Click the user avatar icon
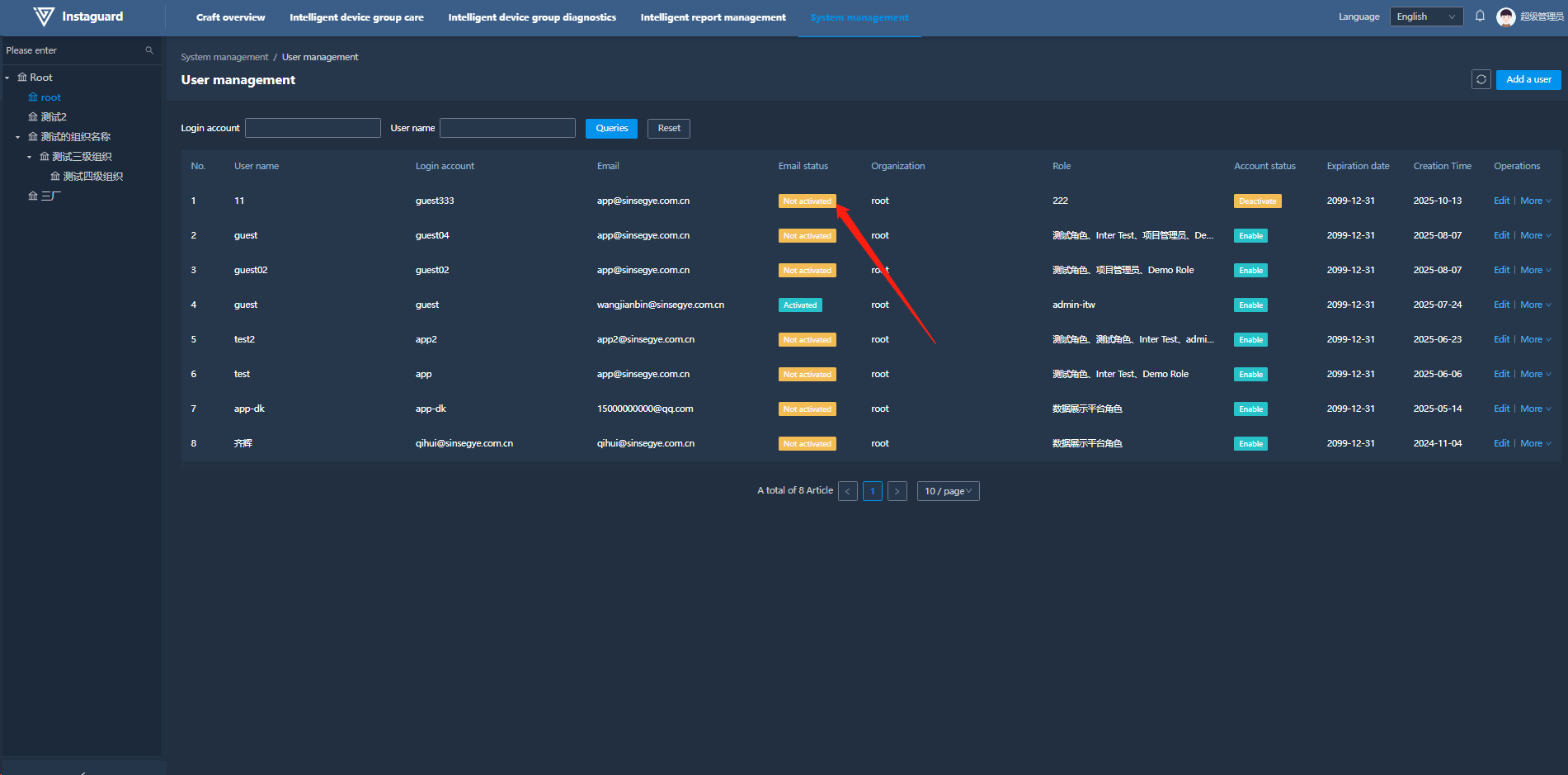The width and height of the screenshot is (1568, 775). [x=1505, y=17]
